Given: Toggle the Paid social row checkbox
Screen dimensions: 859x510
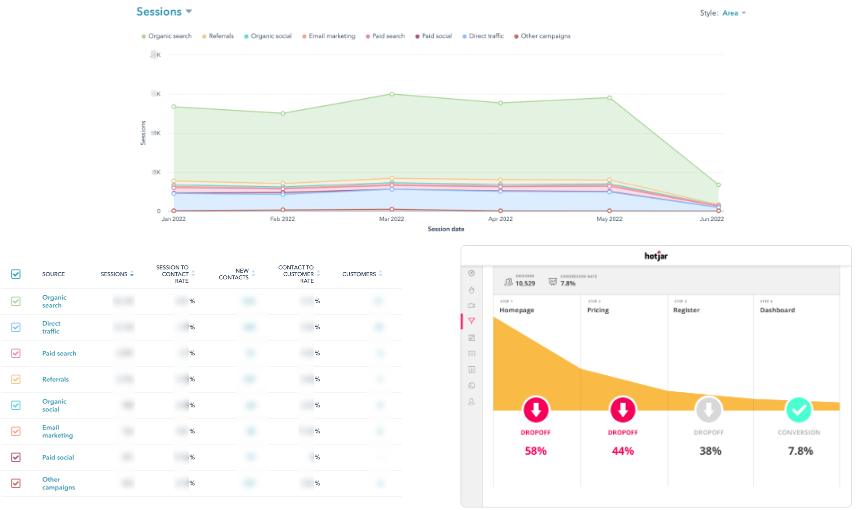Looking at the screenshot, I should (x=16, y=457).
